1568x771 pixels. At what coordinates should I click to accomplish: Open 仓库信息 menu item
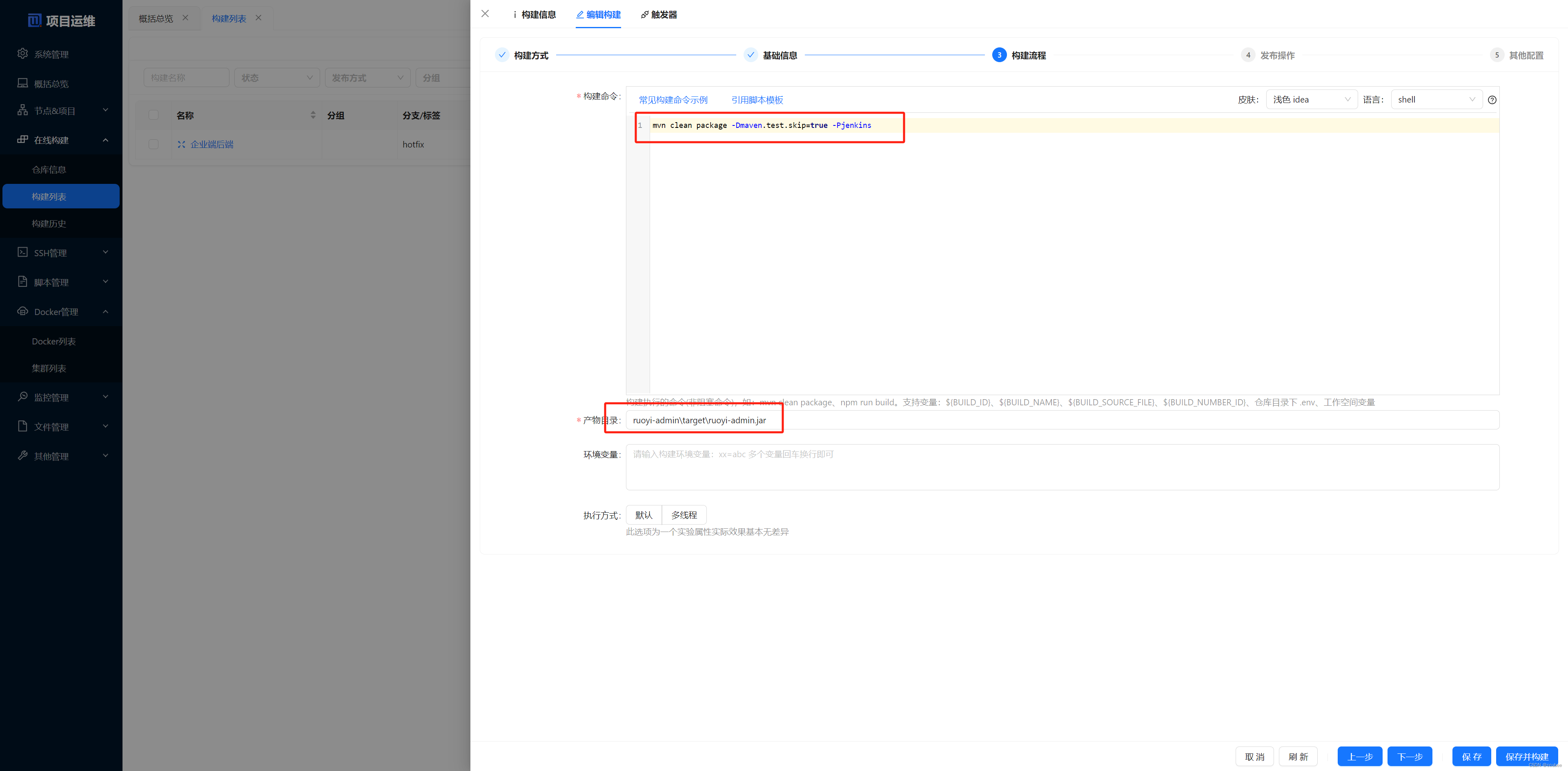click(61, 169)
